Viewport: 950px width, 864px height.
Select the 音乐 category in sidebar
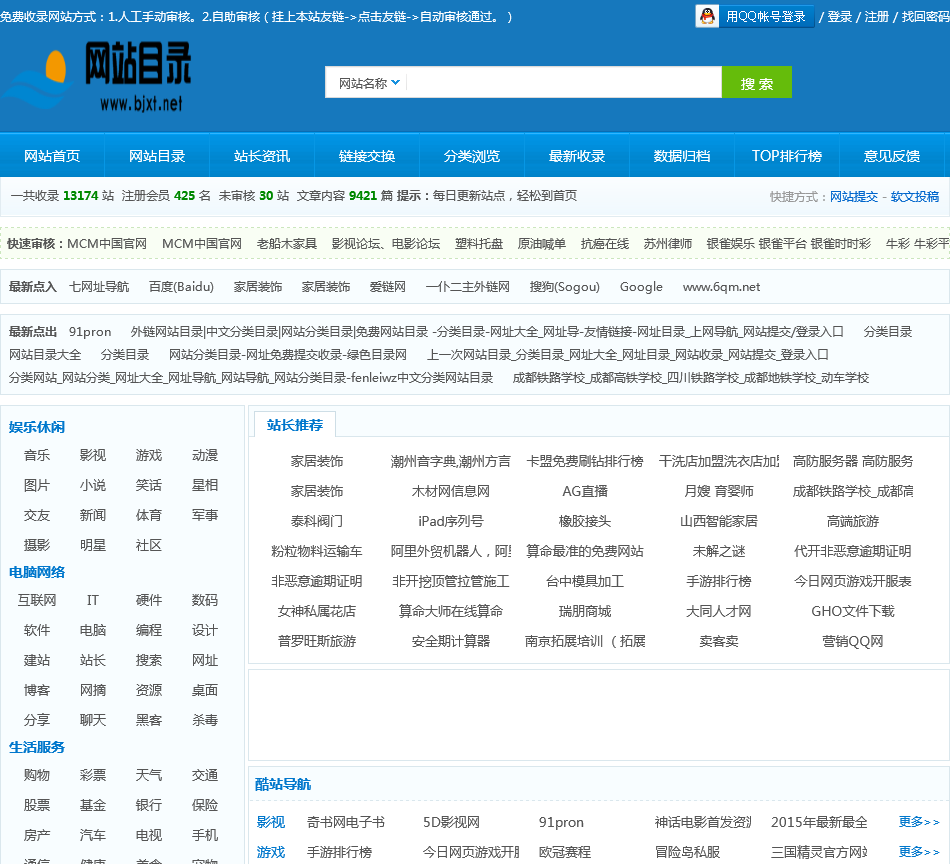coord(37,455)
